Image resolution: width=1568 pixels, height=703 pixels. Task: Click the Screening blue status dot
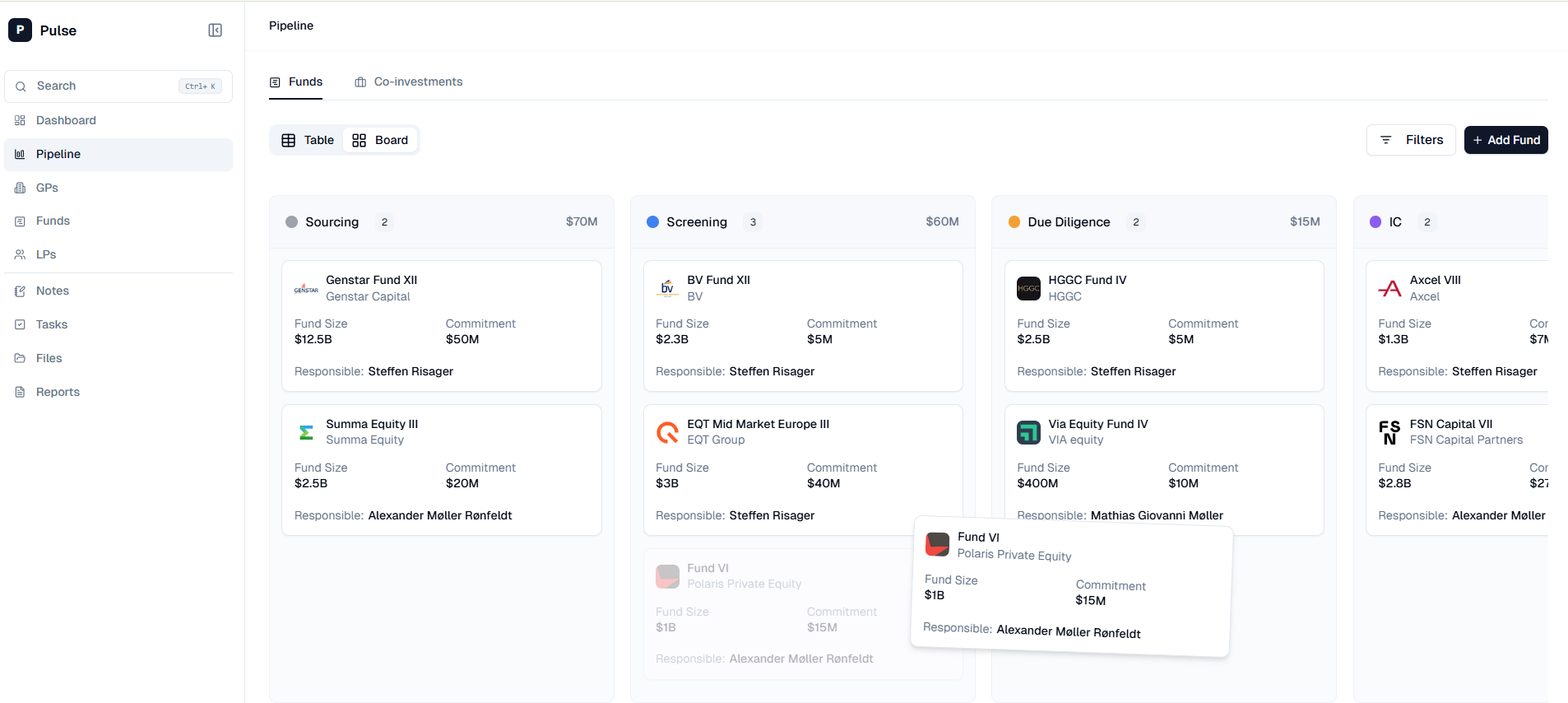tap(652, 222)
